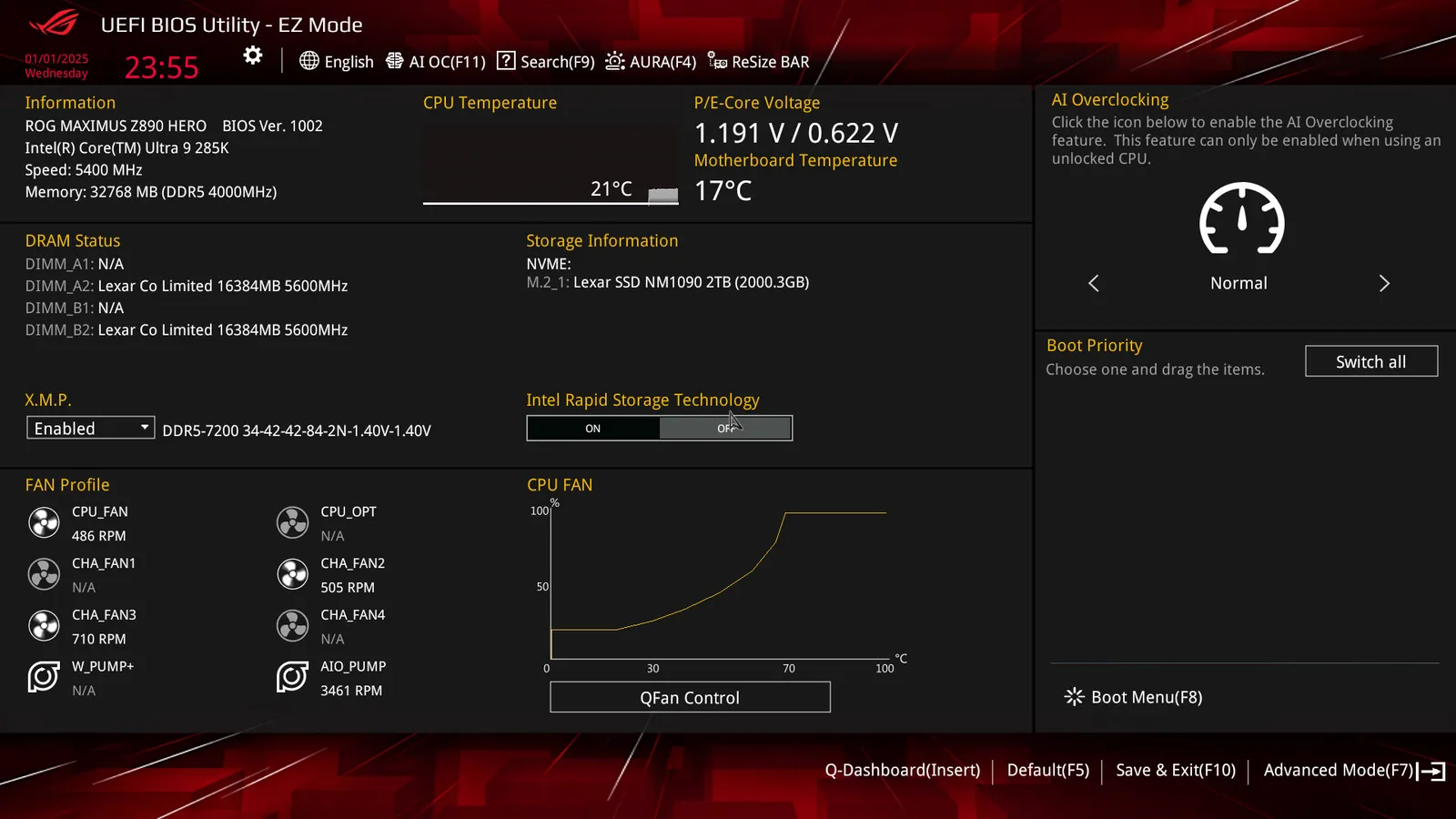Viewport: 1456px width, 819px height.
Task: Click DIMM_A2 Lexar memory entry
Action: pos(187,286)
